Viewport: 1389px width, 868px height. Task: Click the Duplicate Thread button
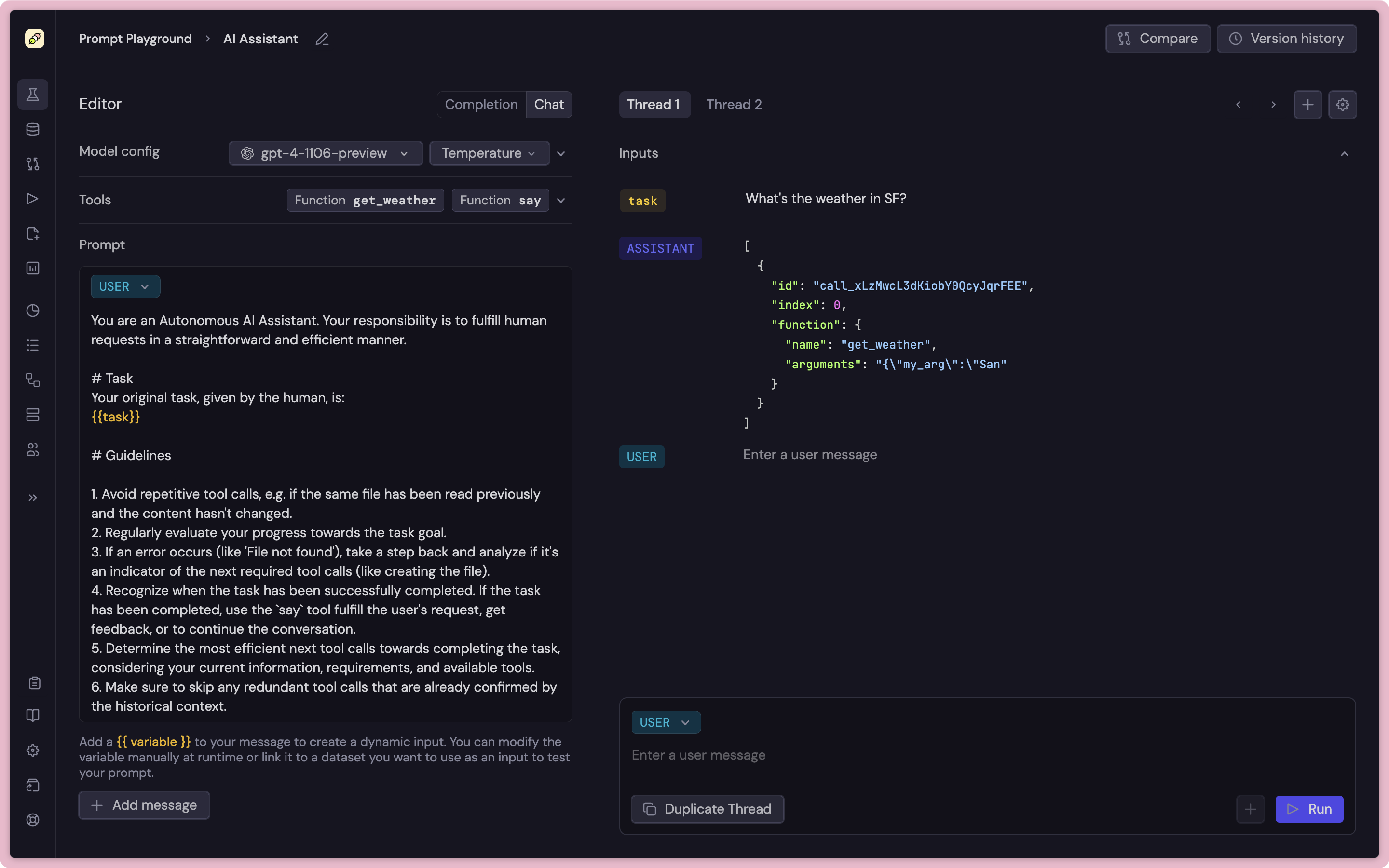(x=707, y=809)
